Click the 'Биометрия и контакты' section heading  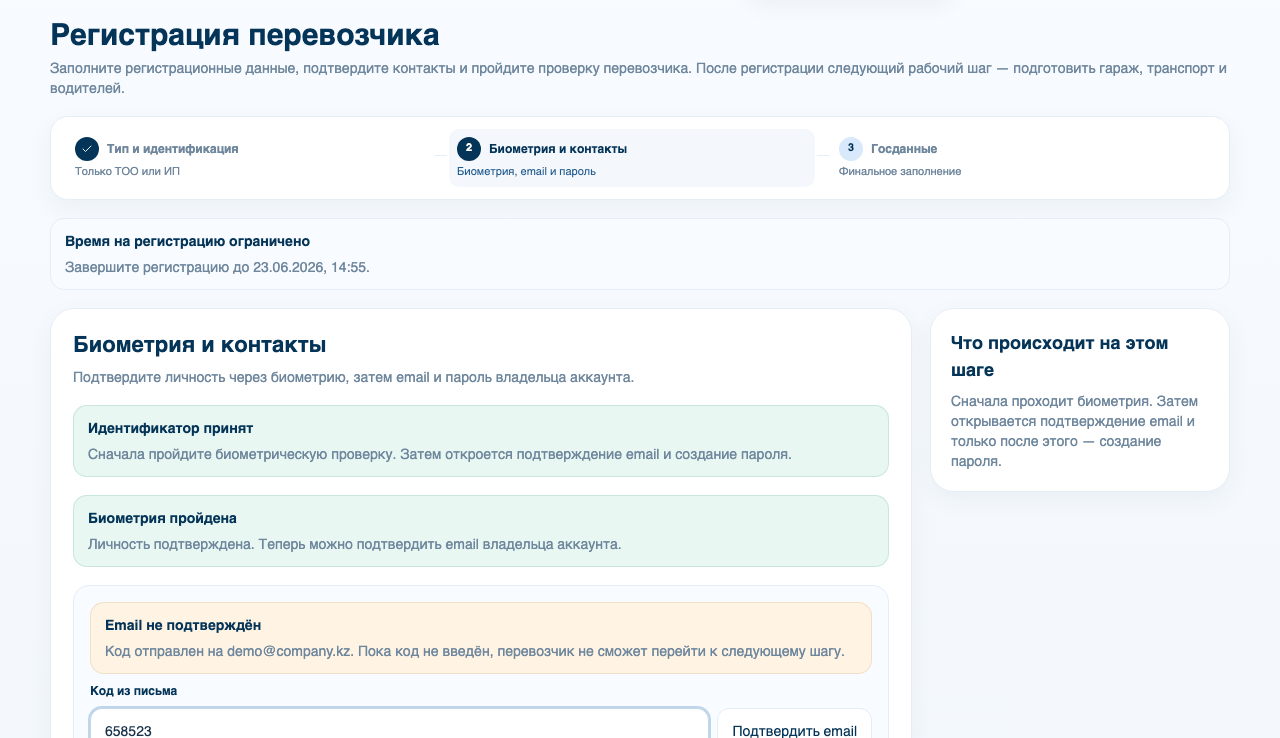point(200,345)
